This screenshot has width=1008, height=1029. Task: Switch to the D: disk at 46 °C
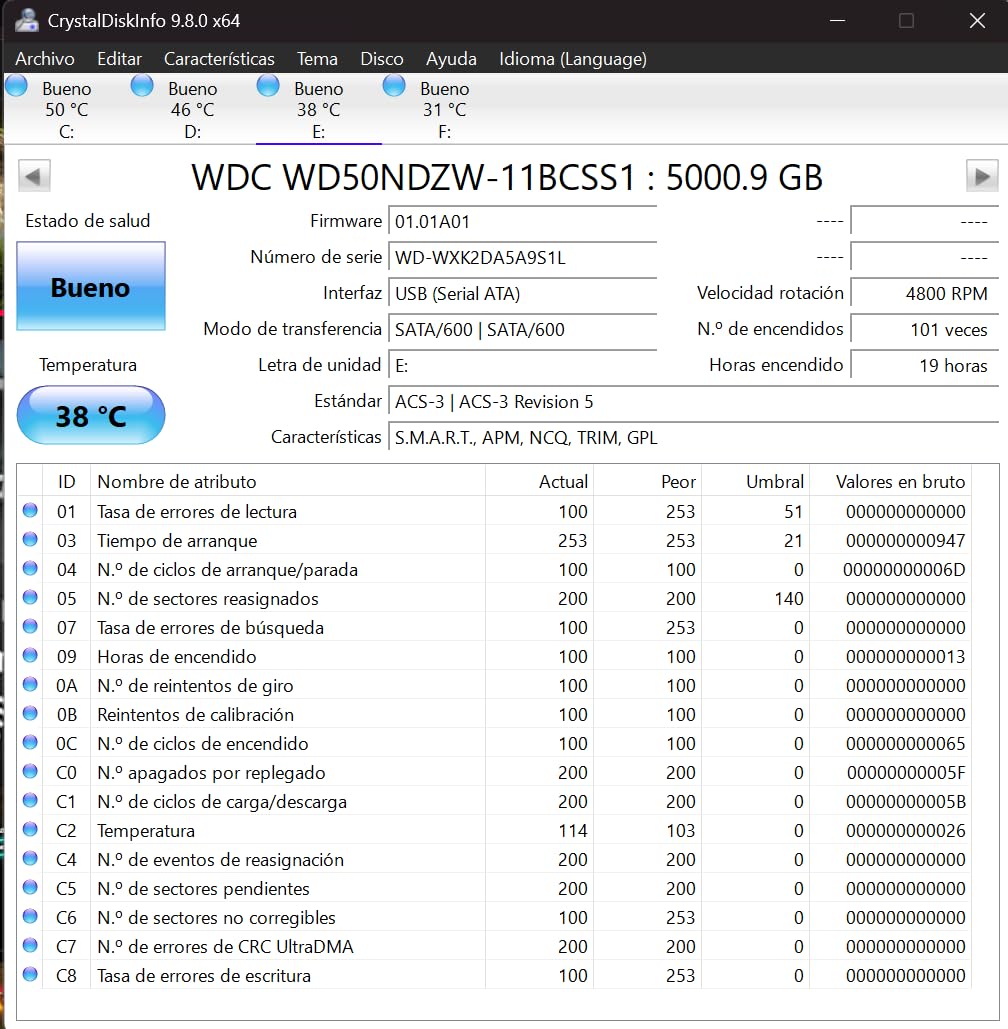(x=192, y=109)
